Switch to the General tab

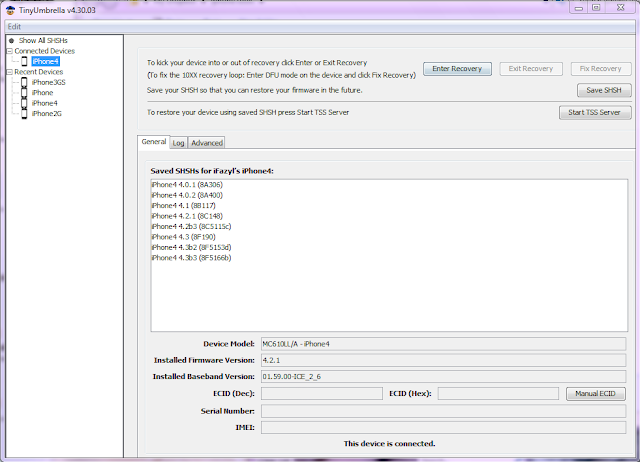point(154,142)
